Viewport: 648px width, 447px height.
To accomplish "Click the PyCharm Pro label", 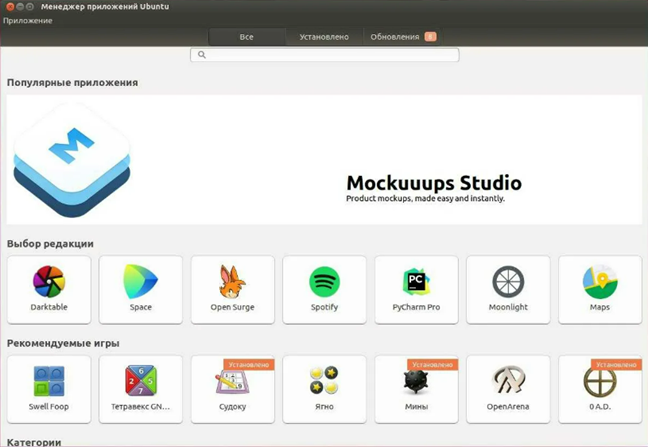I will point(416,307).
